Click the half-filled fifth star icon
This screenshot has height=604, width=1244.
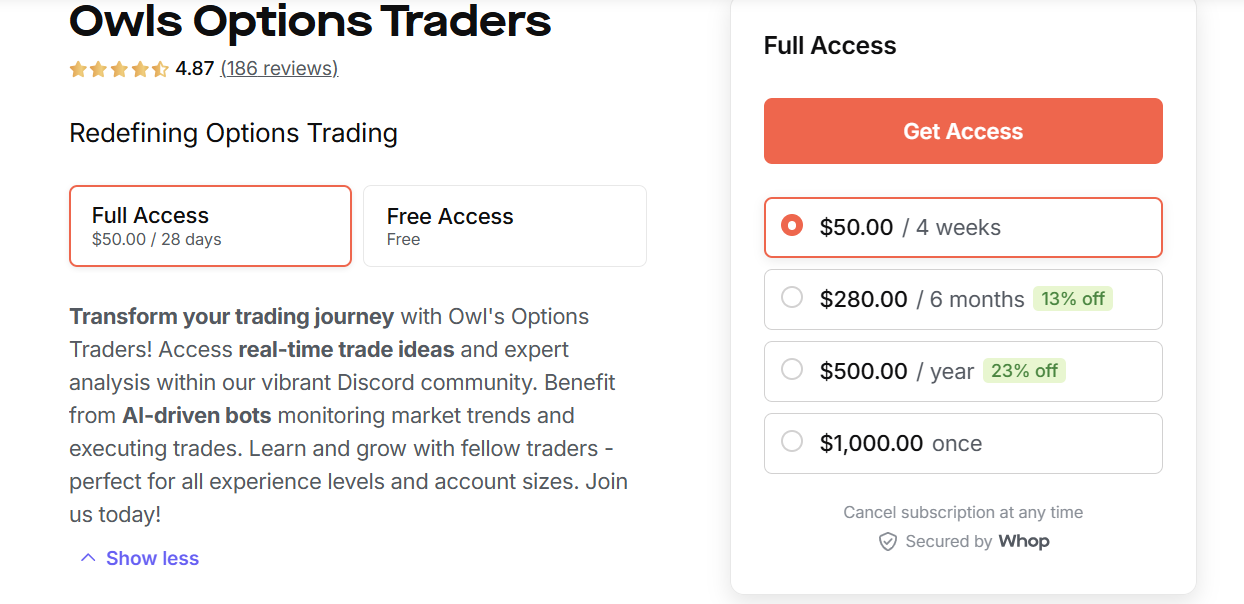tap(159, 69)
